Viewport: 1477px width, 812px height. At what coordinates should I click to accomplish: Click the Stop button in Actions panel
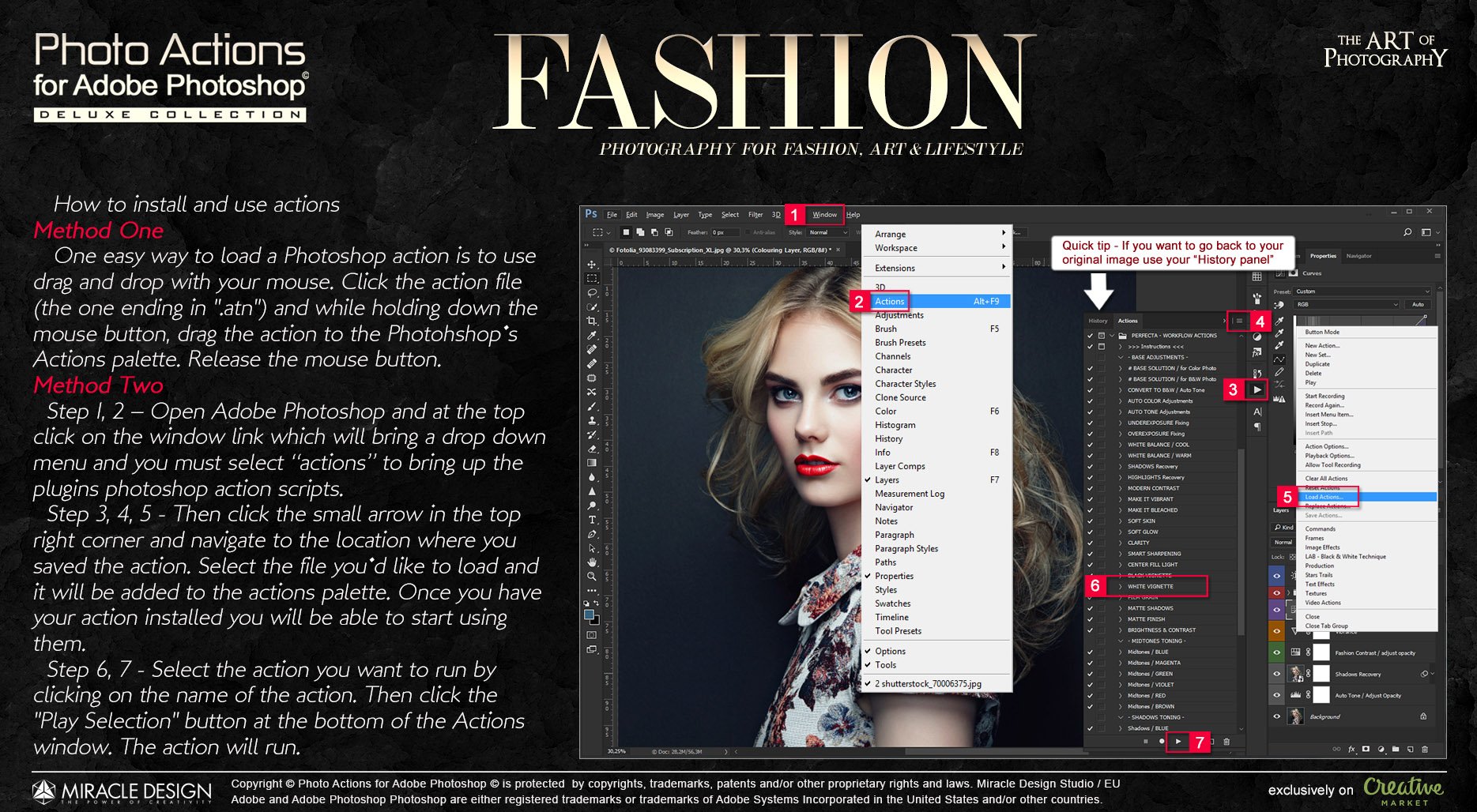coord(1145,741)
